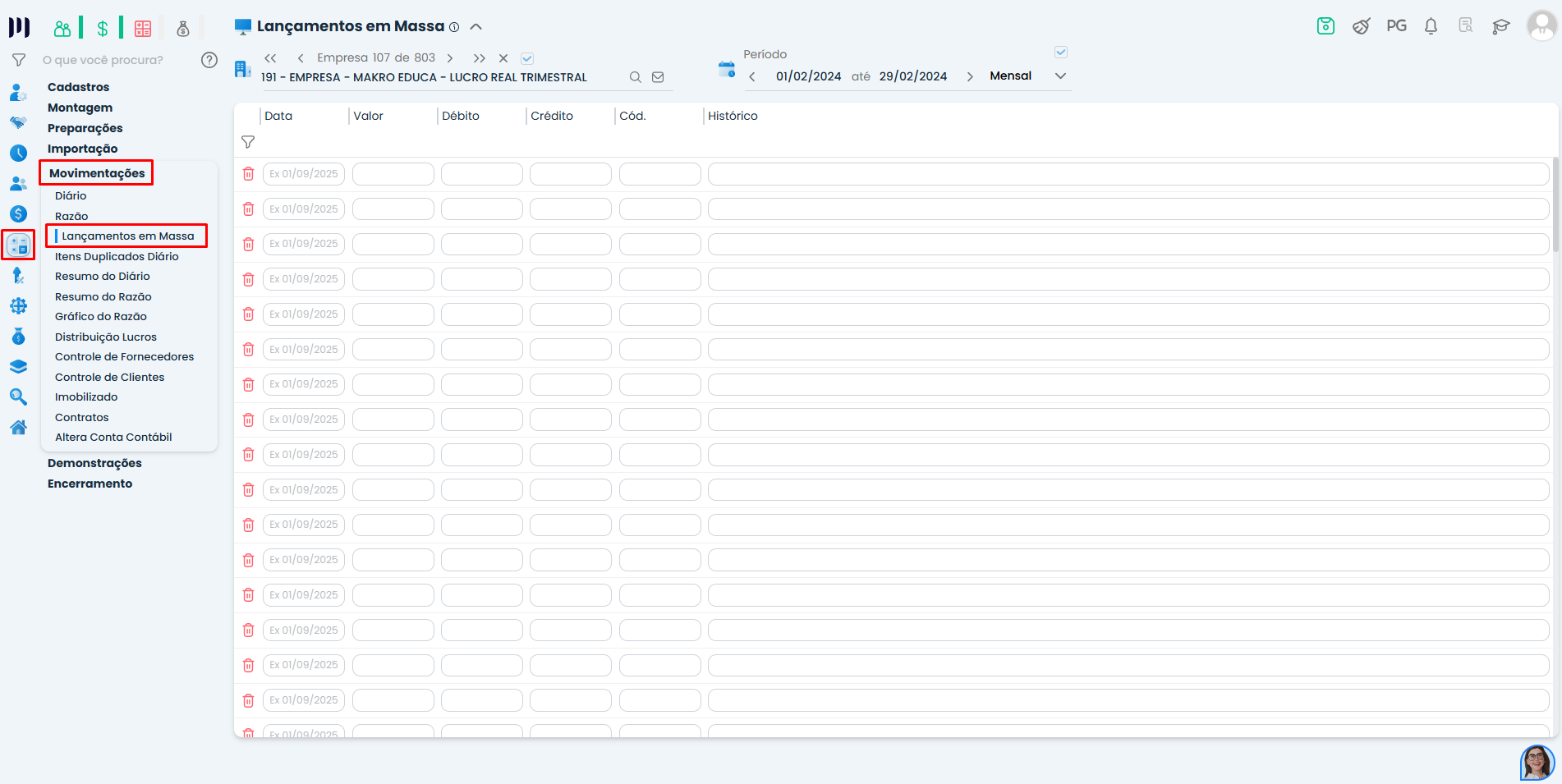Go to previous company arrow
The image size is (1562, 784).
pyautogui.click(x=301, y=58)
